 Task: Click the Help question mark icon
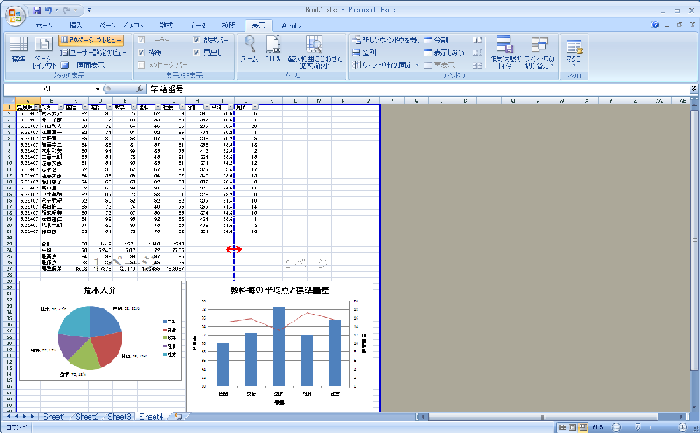657,22
